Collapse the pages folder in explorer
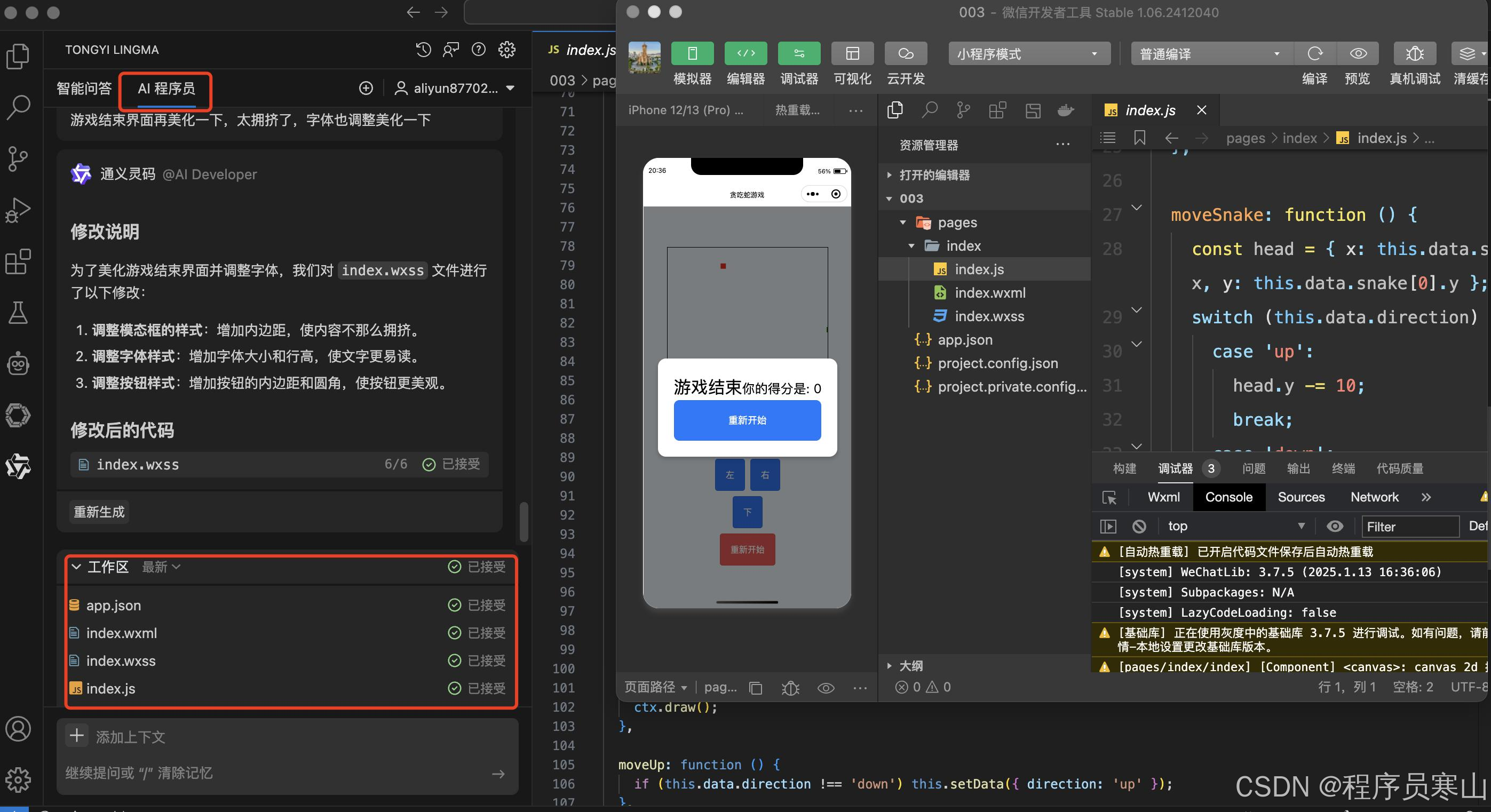The image size is (1491, 812). (x=903, y=222)
